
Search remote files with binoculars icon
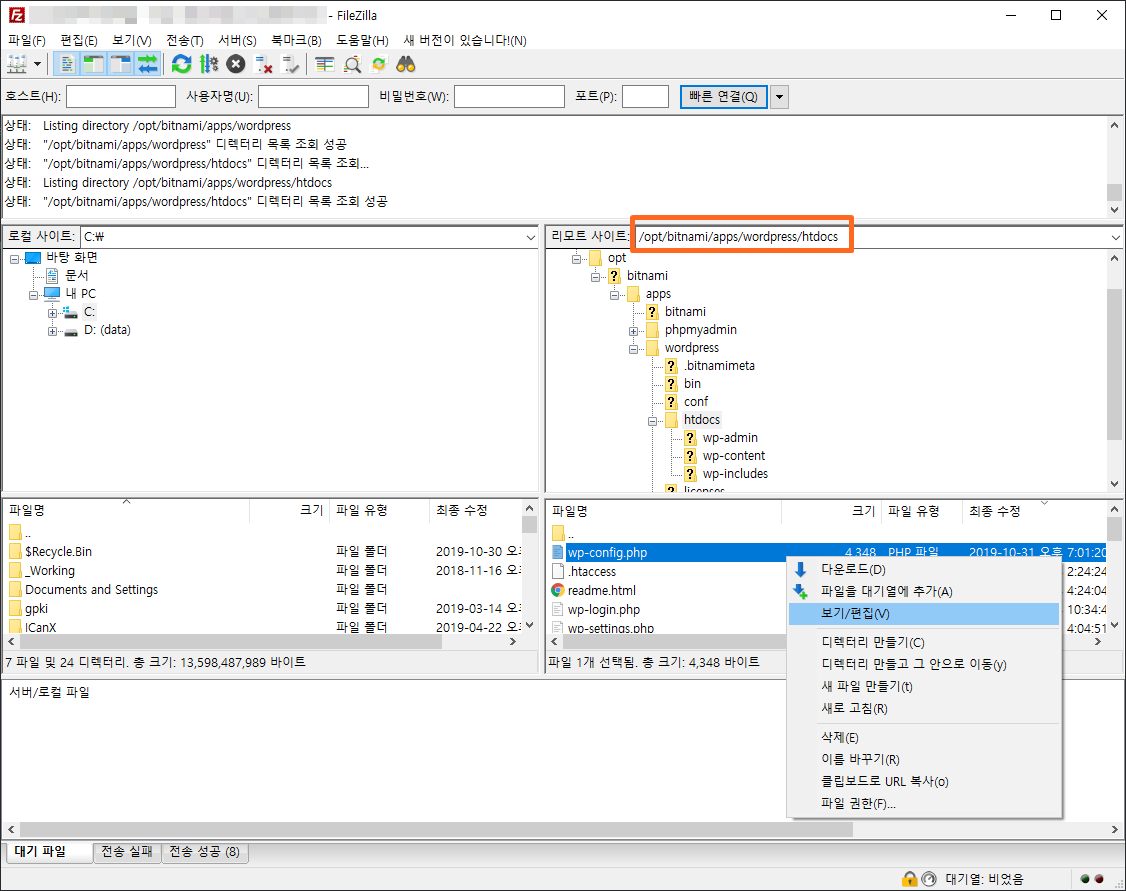click(406, 65)
